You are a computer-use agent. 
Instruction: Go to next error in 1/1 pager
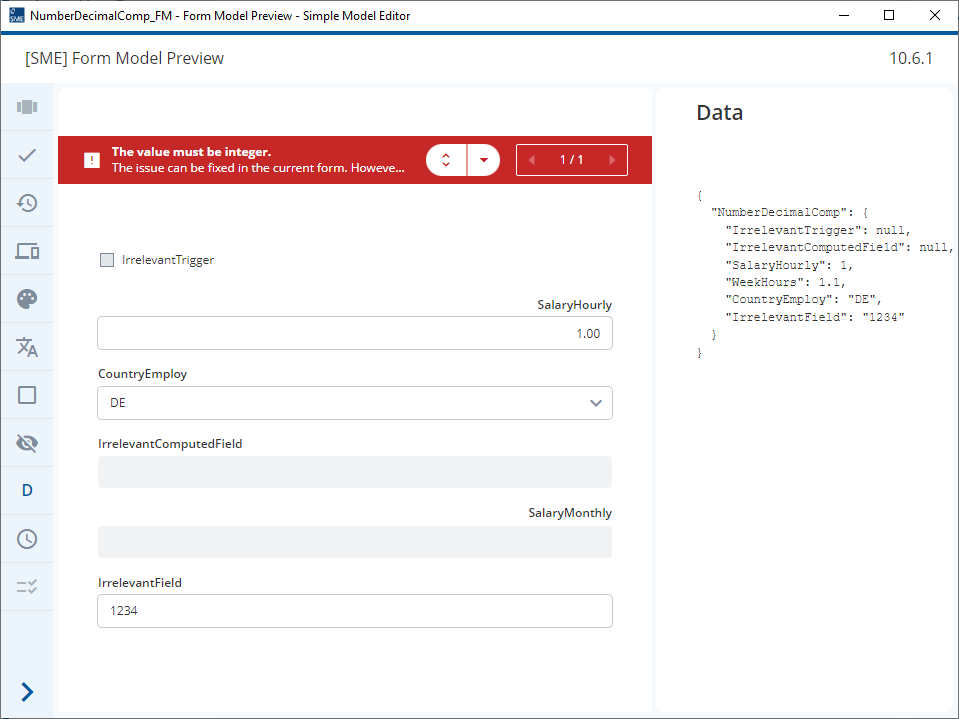pos(612,160)
